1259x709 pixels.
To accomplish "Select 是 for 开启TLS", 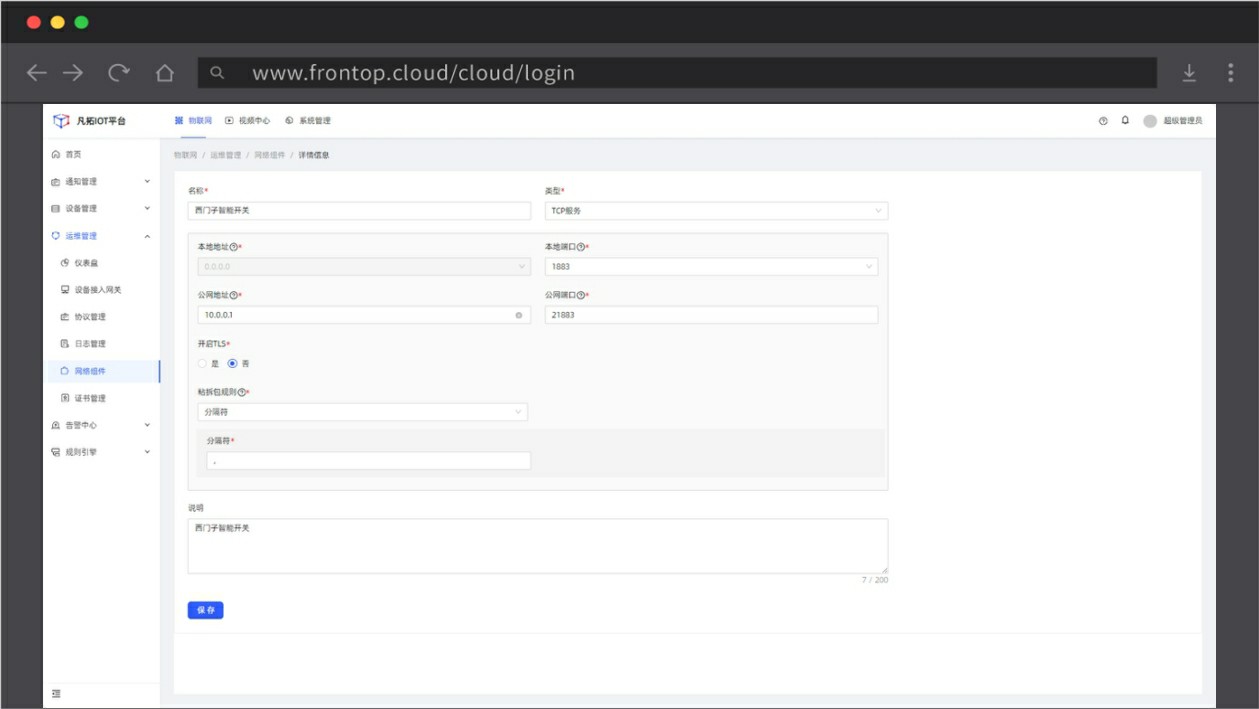I will pyautogui.click(x=202, y=364).
